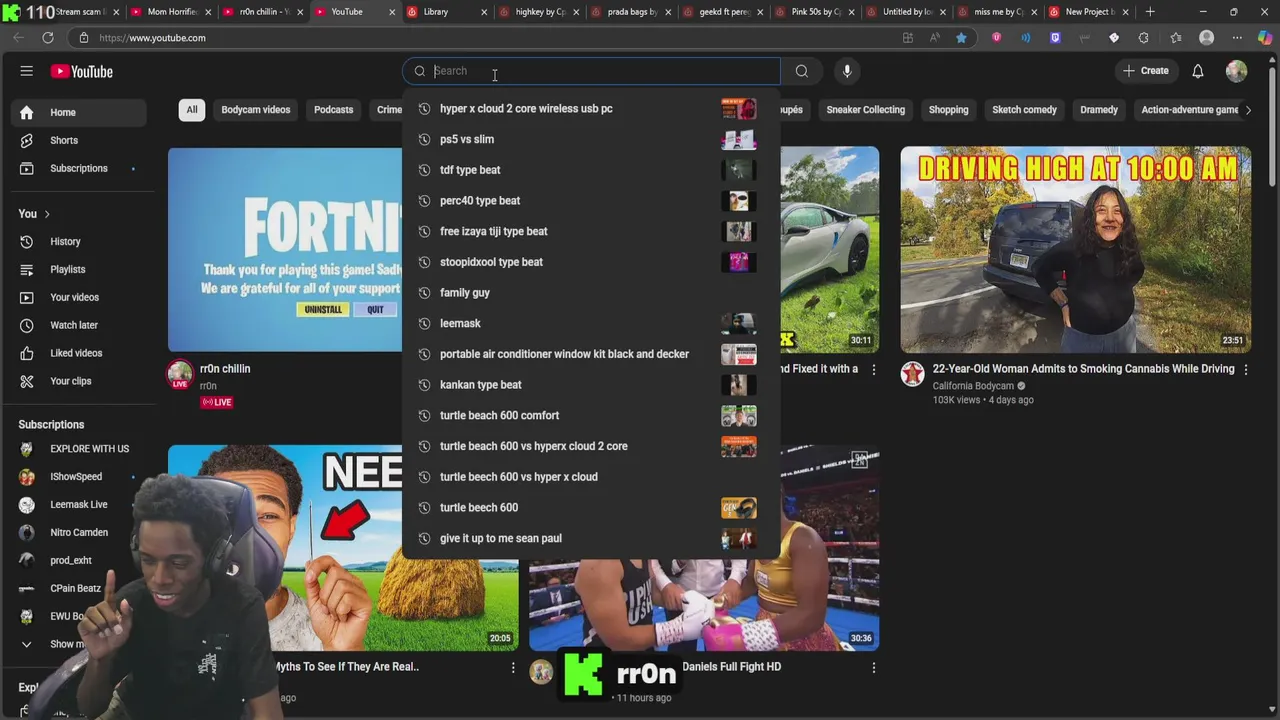Open IShowSpeed subscription channel

pyautogui.click(x=80, y=477)
